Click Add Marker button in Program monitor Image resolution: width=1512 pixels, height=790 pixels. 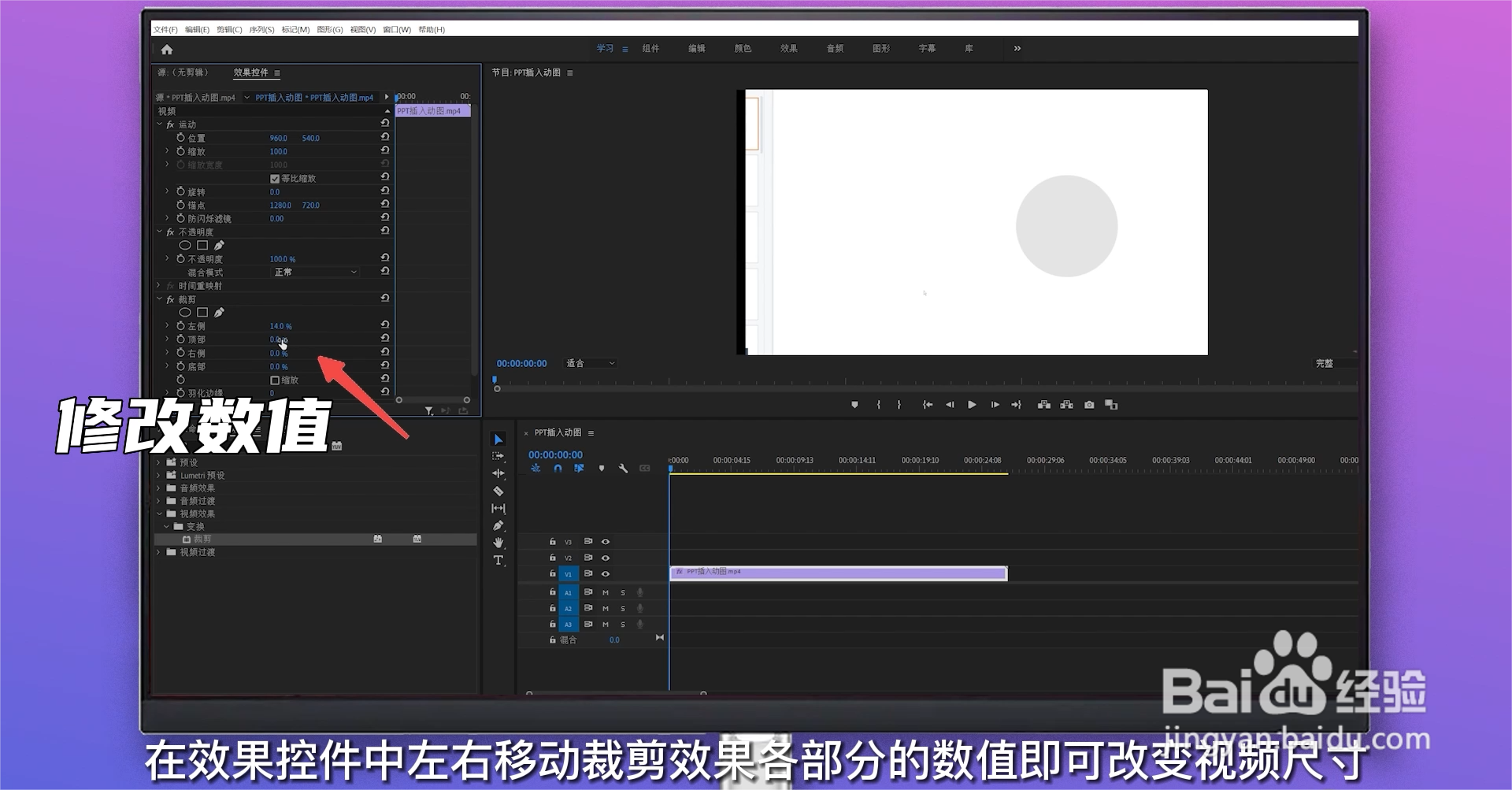pyautogui.click(x=854, y=405)
